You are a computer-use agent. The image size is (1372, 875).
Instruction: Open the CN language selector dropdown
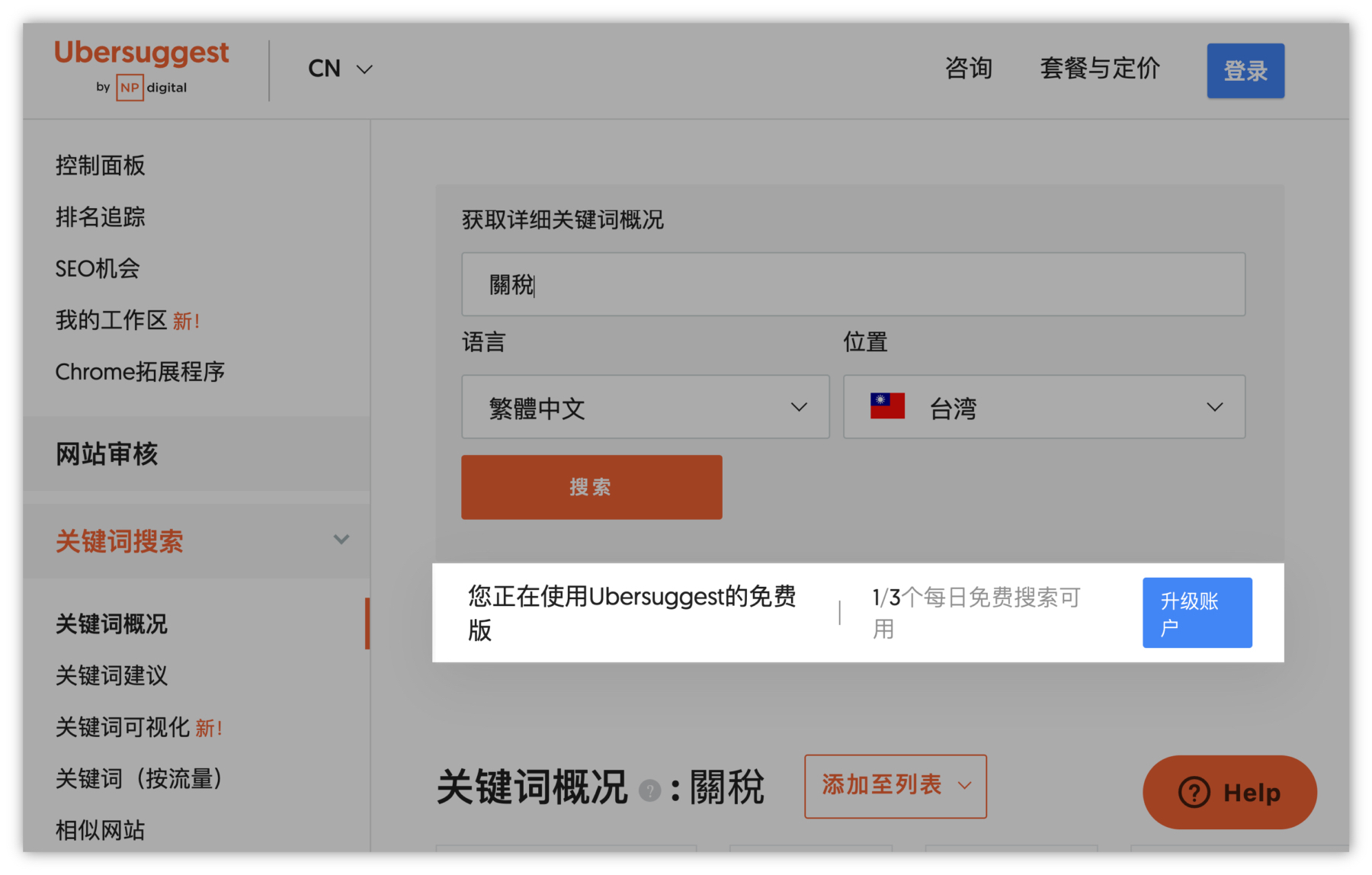click(340, 69)
